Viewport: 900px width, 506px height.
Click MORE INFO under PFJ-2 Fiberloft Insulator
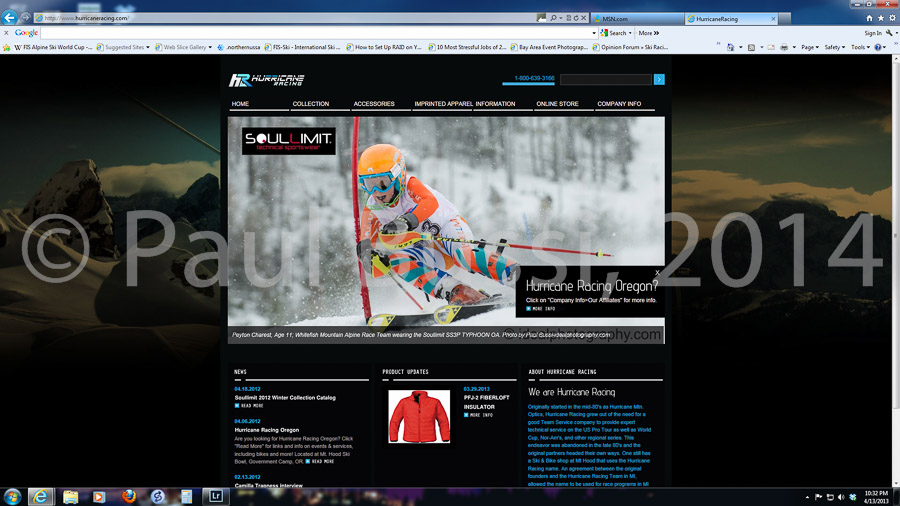click(478, 415)
